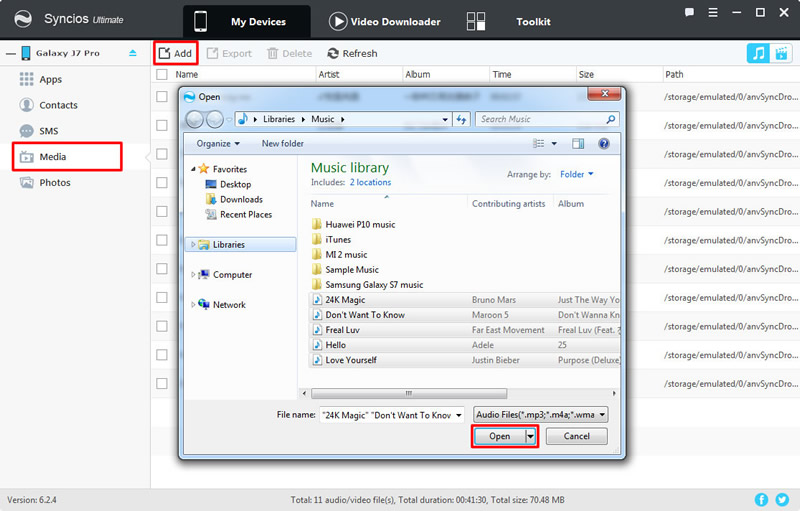The image size is (800, 511).
Task: Click Music in the address breadcrumb
Action: tap(323, 119)
